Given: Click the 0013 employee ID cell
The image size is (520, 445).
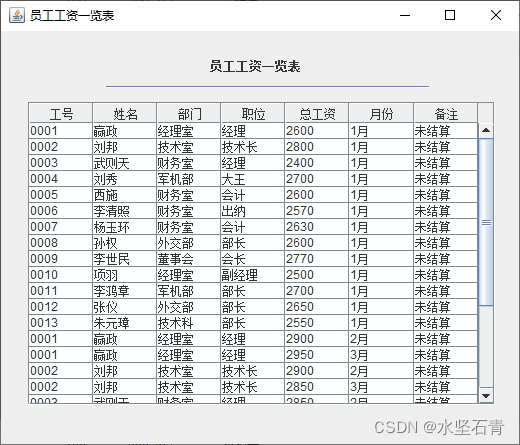Looking at the screenshot, I should click(x=61, y=323).
